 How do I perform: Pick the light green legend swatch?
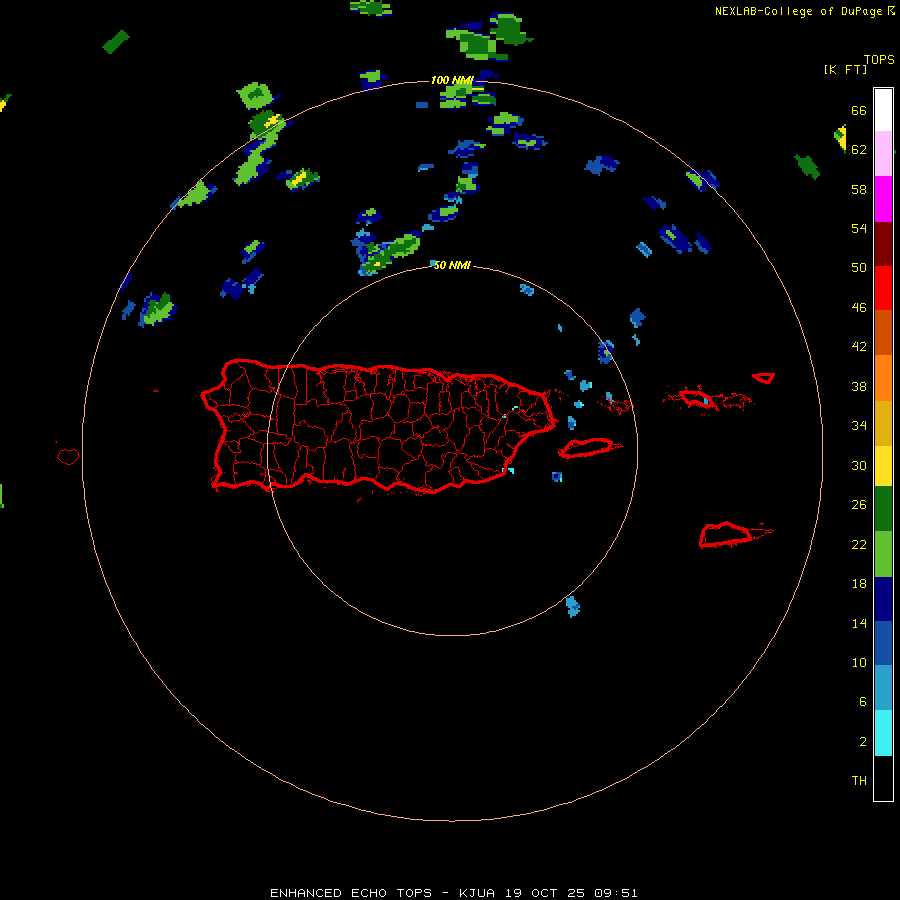click(x=883, y=554)
